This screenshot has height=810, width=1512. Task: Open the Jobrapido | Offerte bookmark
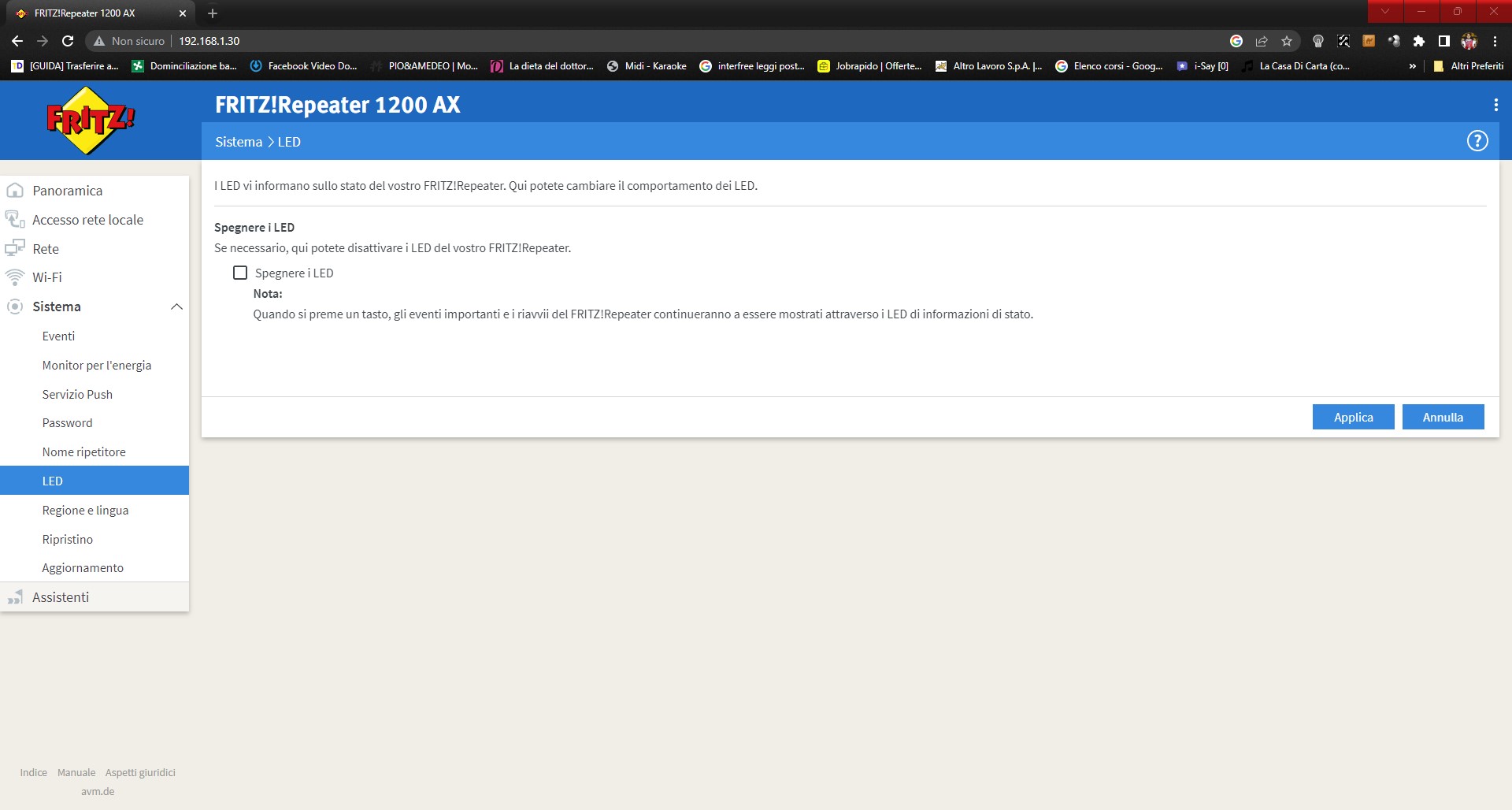coord(869,66)
